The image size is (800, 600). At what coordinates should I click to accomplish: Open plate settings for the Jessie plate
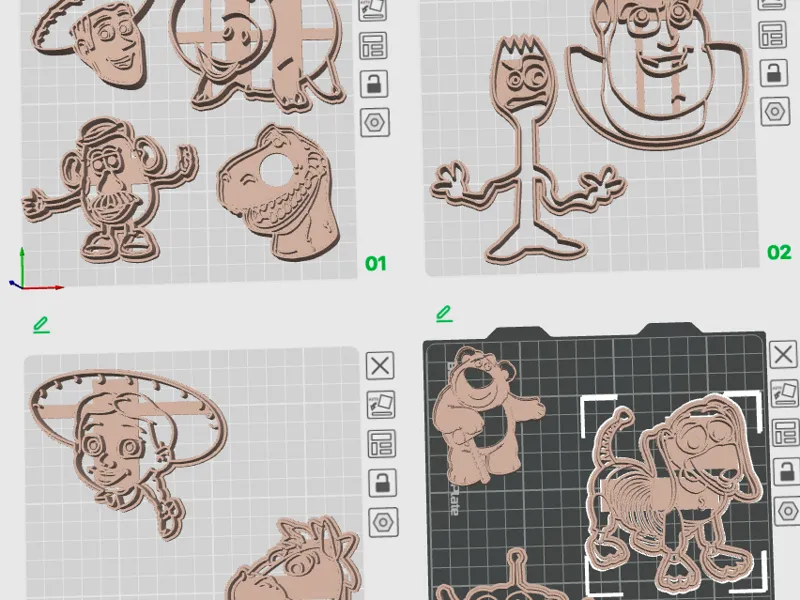[384, 522]
